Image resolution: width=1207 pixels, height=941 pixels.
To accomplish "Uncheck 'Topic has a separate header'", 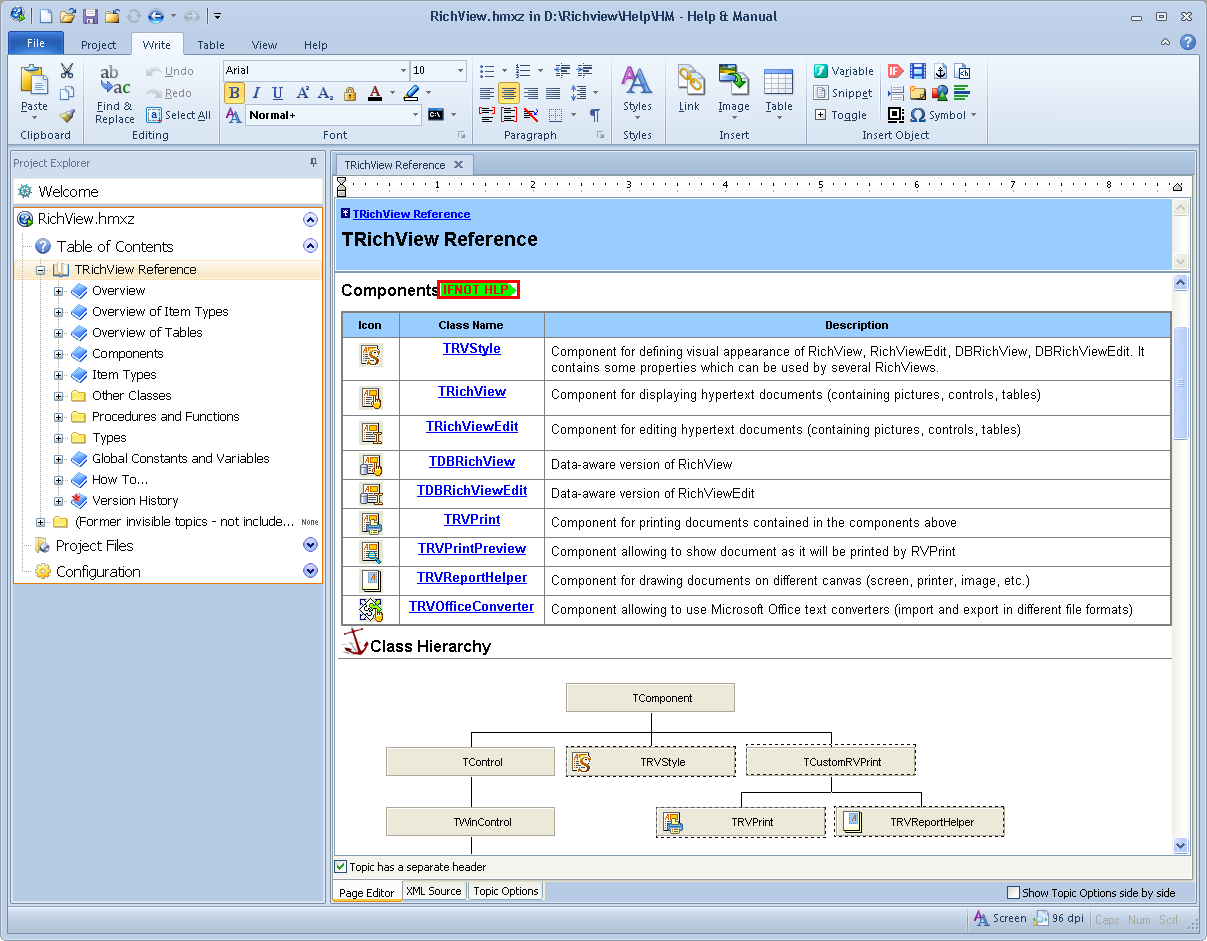I will 341,867.
